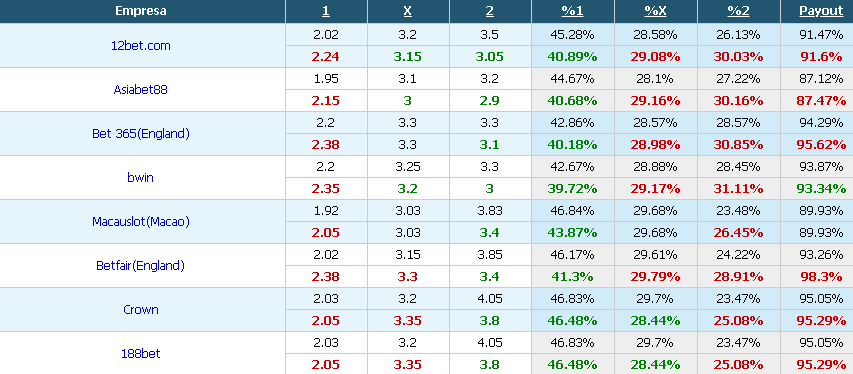Viewport: 853px width, 374px height.
Task: Sort table by %2 header
Action: pyautogui.click(x=738, y=11)
